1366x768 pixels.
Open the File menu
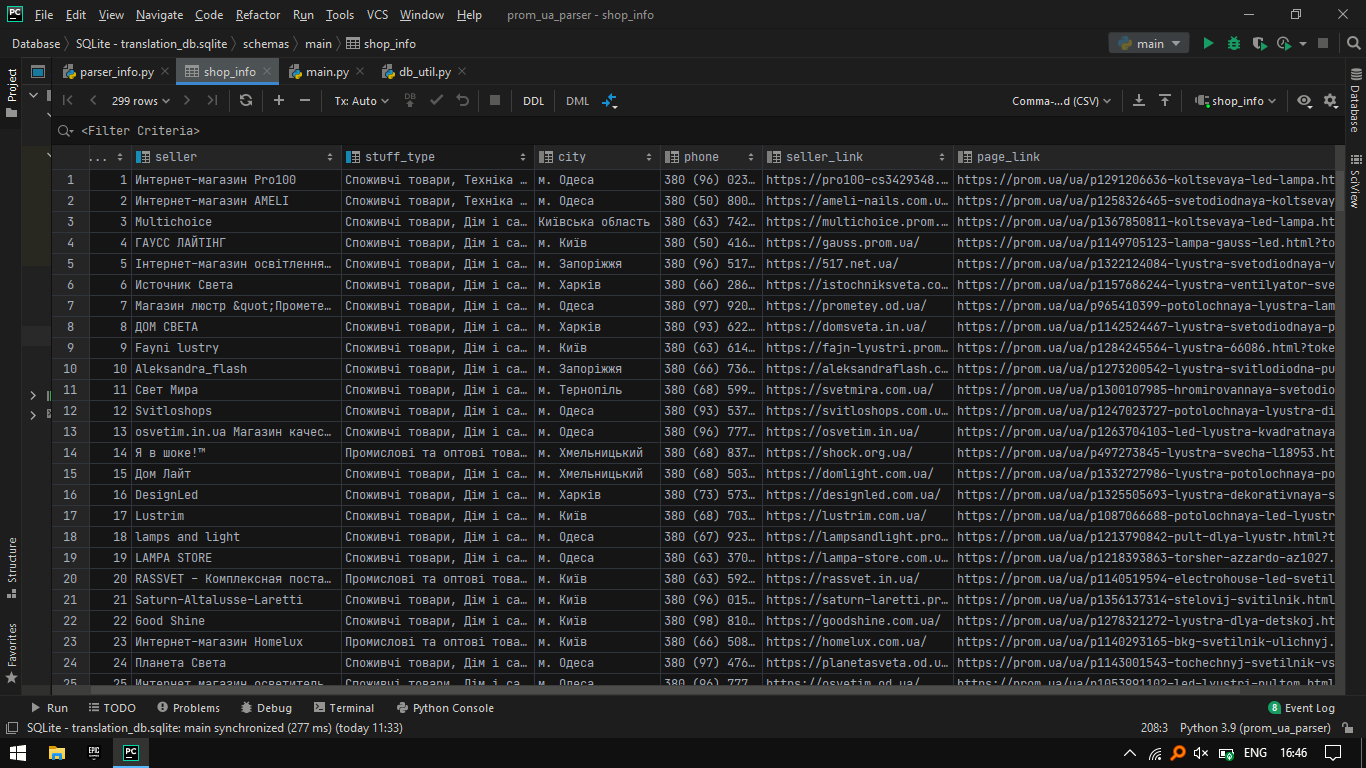[x=44, y=15]
